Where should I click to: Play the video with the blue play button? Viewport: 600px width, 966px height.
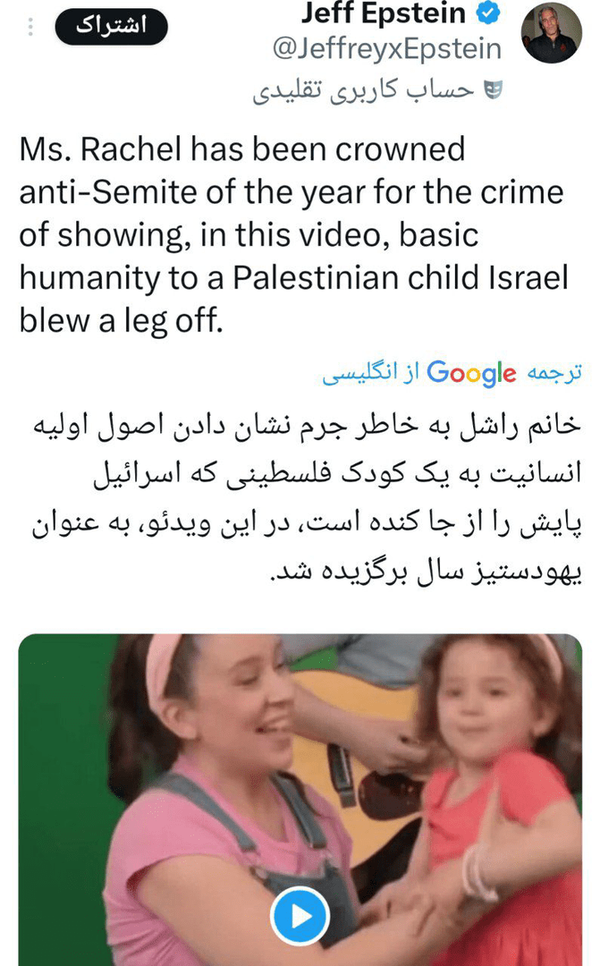(300, 916)
